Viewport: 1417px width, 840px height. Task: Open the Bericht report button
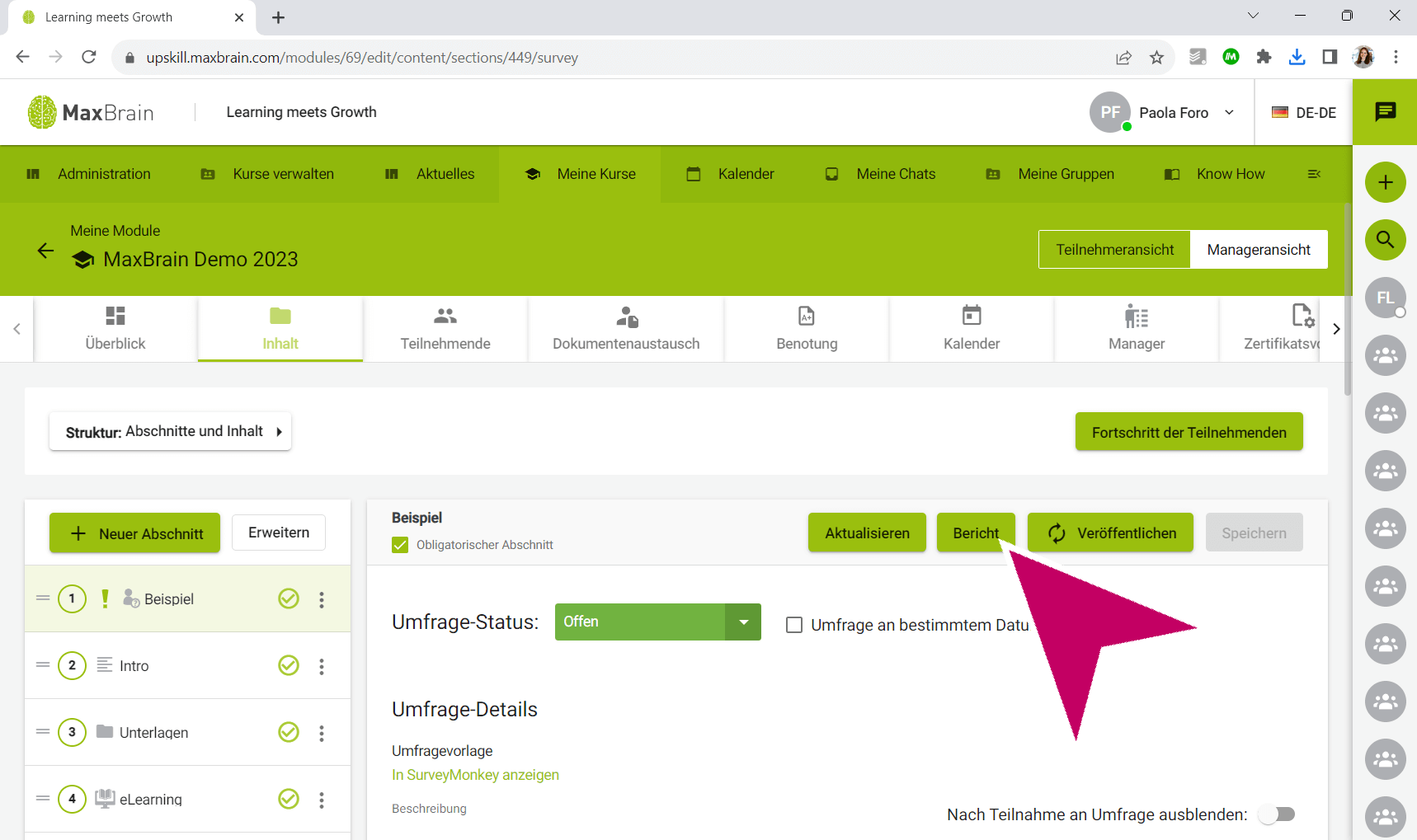pyautogui.click(x=976, y=533)
